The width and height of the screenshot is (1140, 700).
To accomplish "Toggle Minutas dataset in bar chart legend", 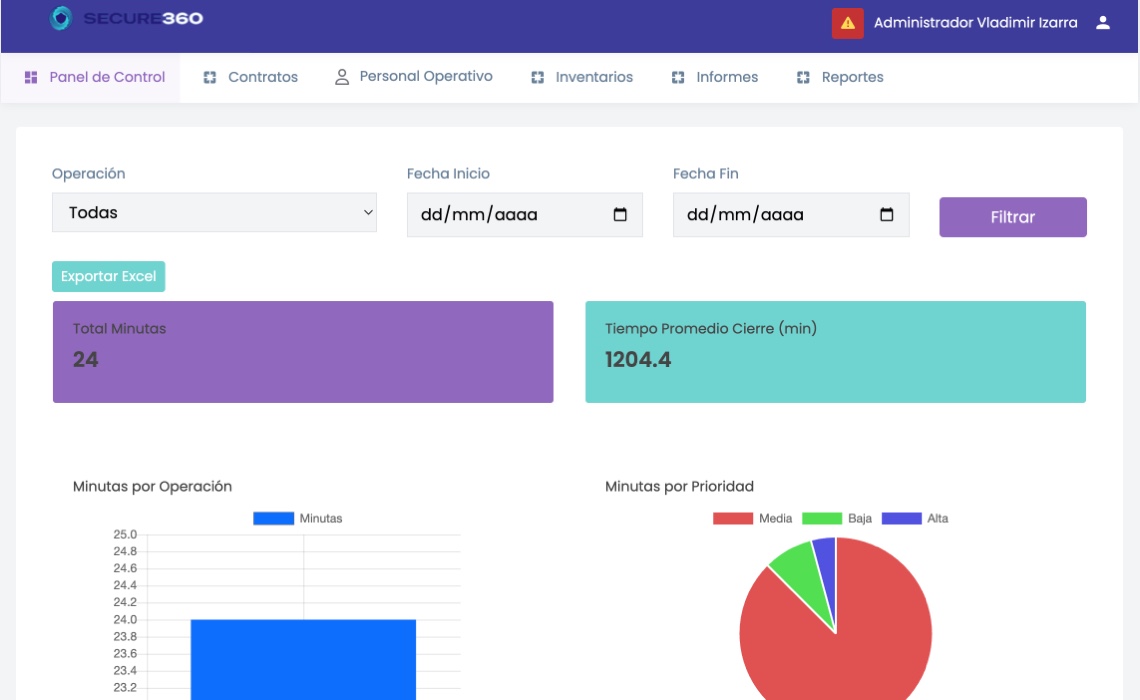I will [297, 518].
